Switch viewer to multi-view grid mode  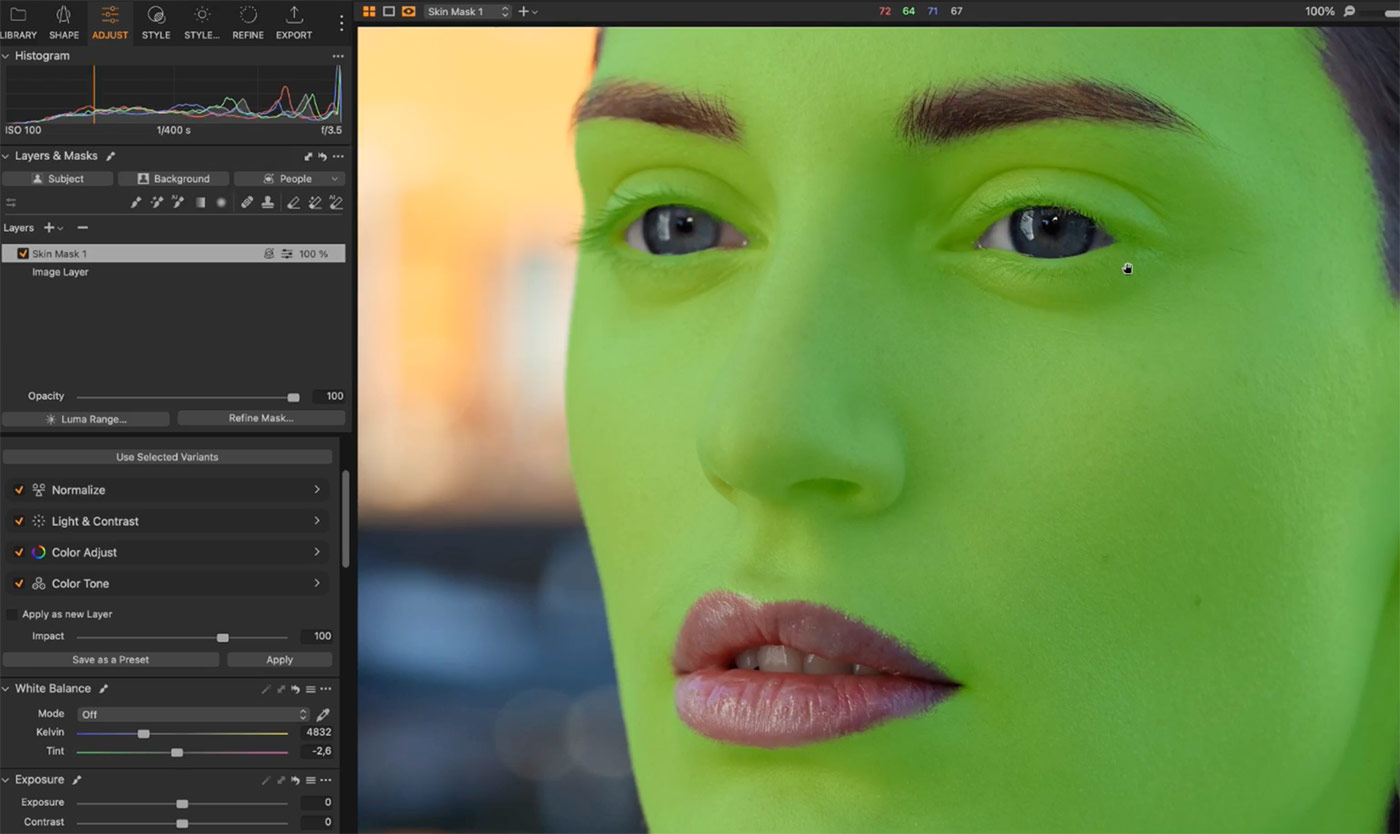[x=369, y=11]
